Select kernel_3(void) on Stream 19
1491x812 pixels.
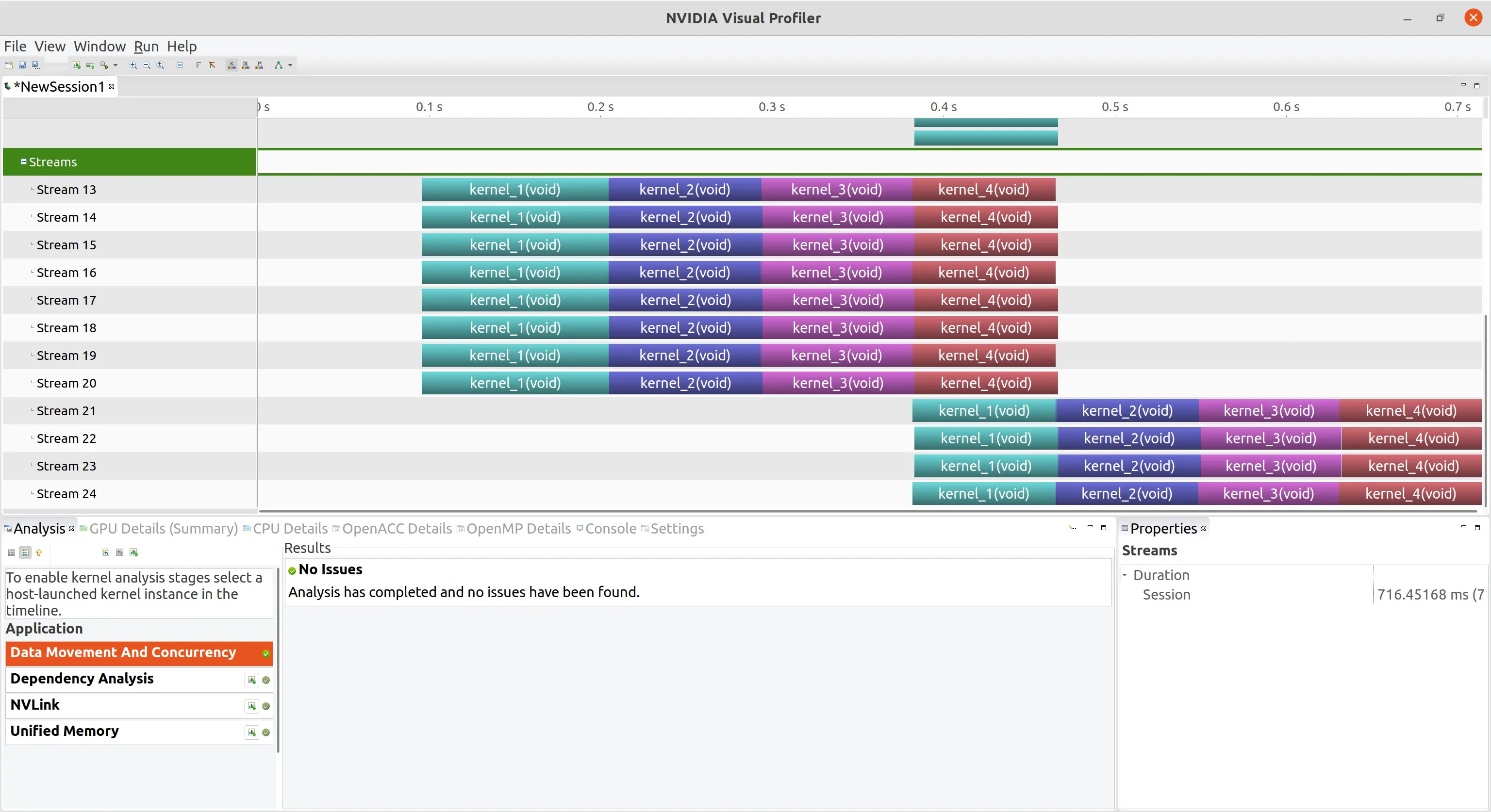(x=837, y=356)
